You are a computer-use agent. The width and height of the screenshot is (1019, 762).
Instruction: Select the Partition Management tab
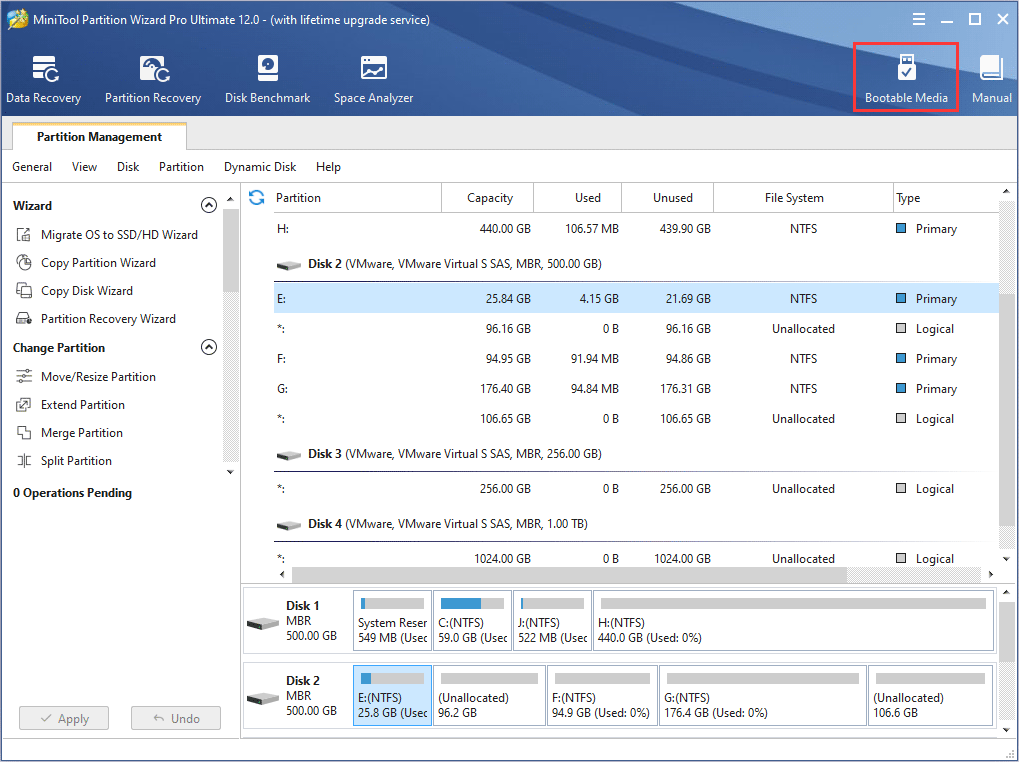coord(99,137)
